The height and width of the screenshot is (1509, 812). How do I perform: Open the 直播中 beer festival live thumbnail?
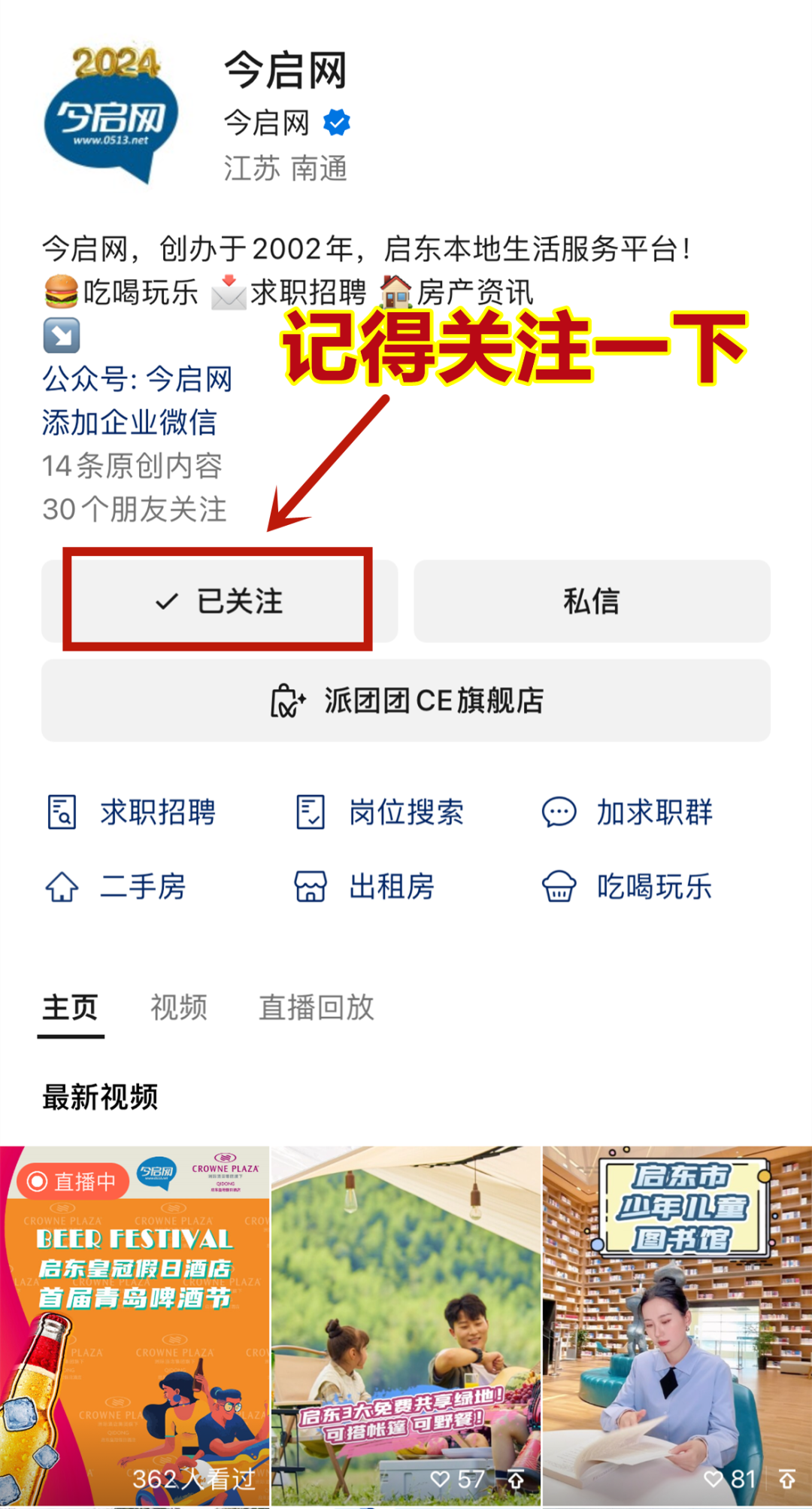click(x=135, y=1326)
